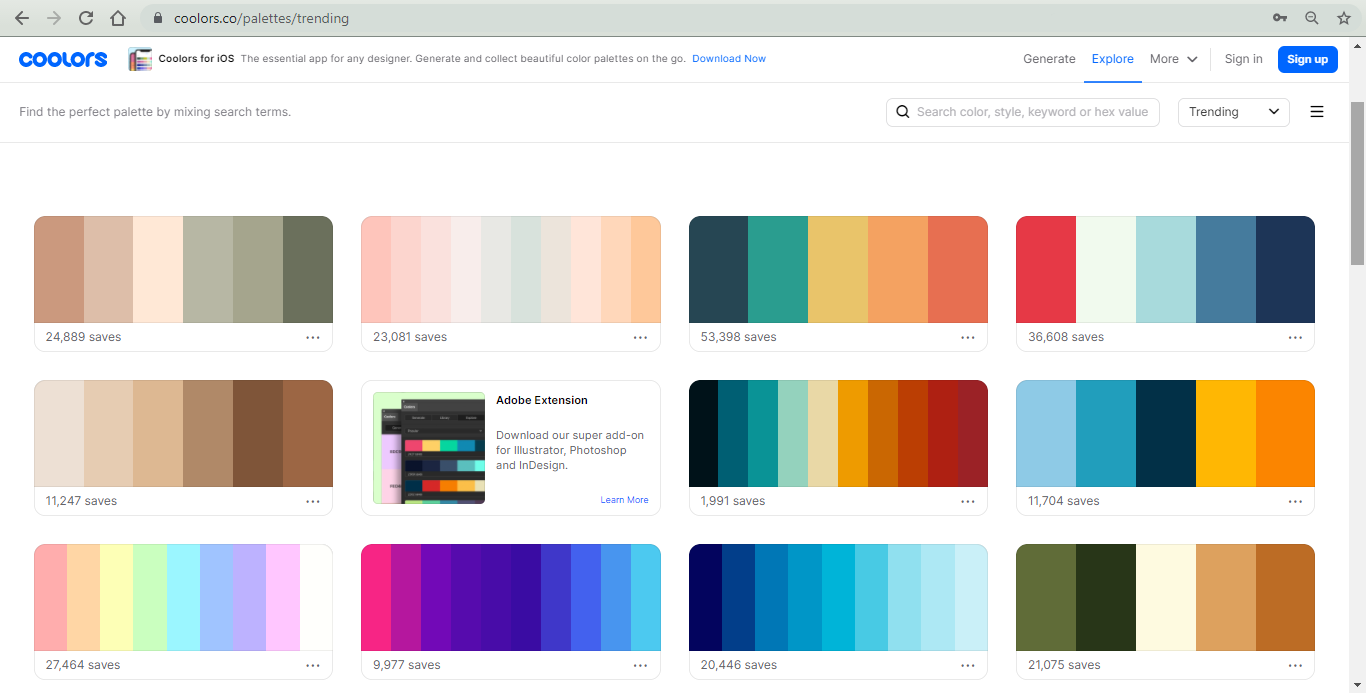This screenshot has width=1366, height=693.
Task: Click the blue Sign up button
Action: click(1307, 59)
